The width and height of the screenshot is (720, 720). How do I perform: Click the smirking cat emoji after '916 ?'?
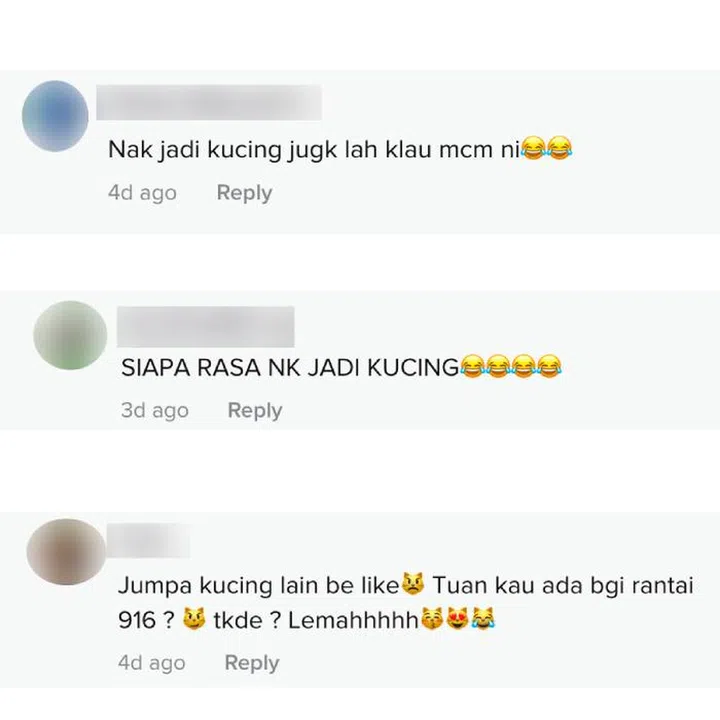click(194, 619)
